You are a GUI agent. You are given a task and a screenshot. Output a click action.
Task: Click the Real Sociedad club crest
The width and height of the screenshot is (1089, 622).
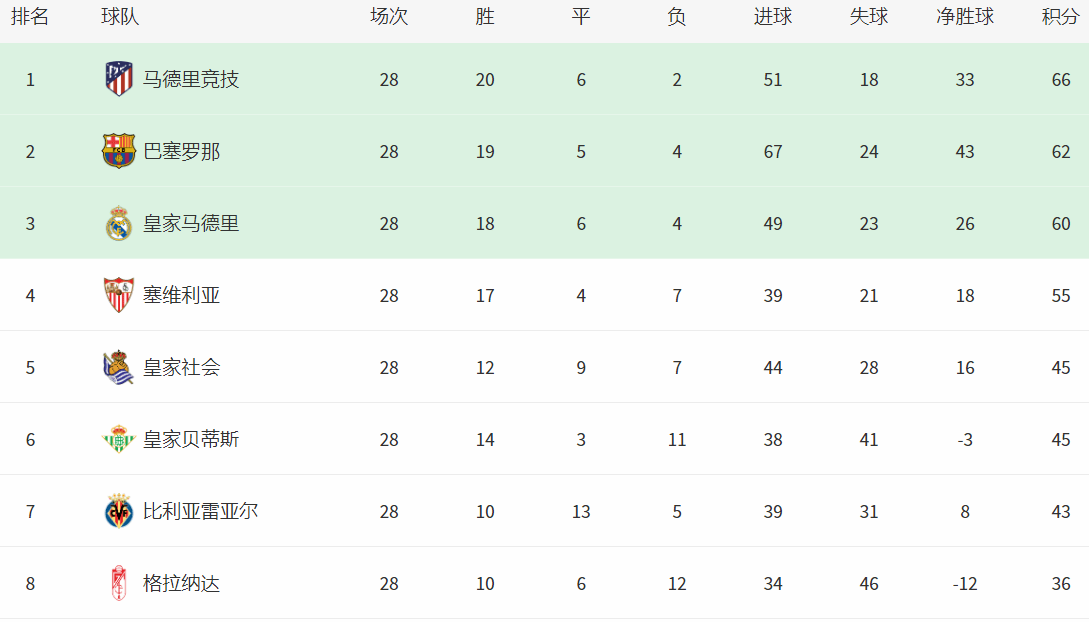pos(119,367)
